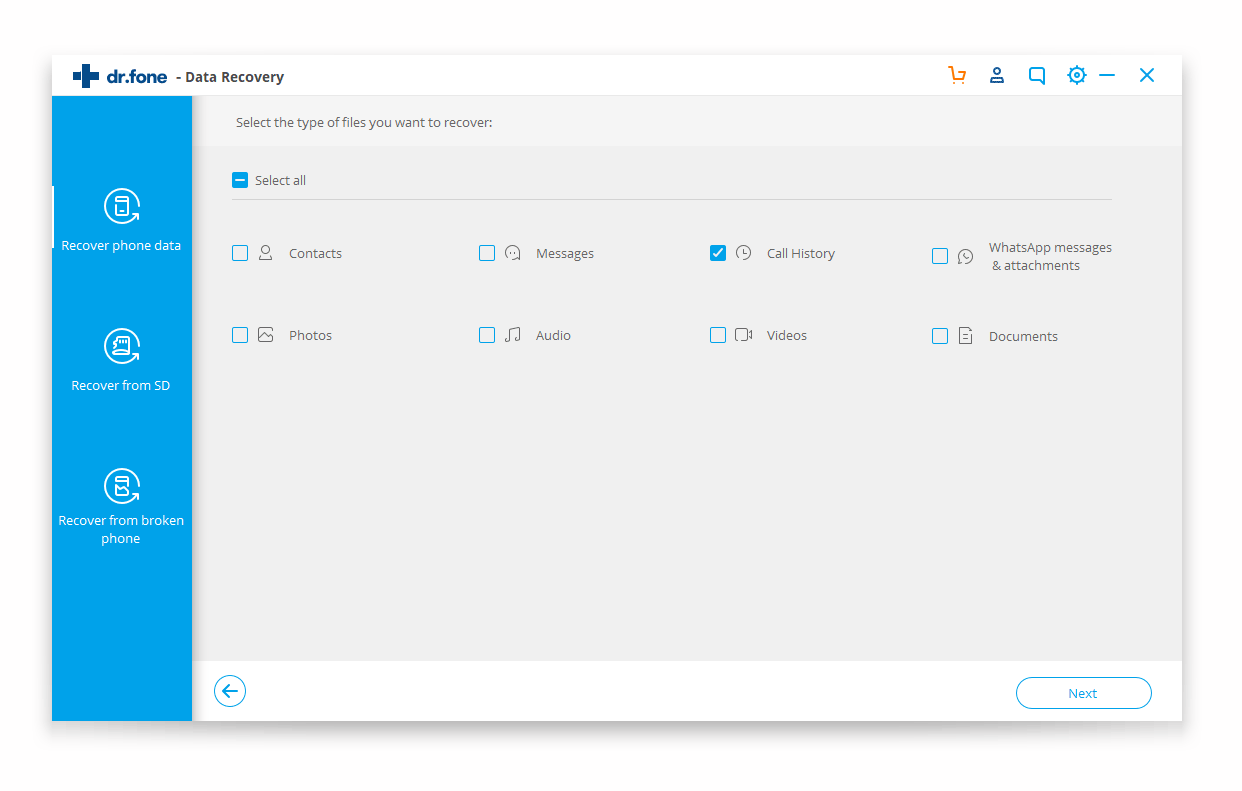The image size is (1242, 791).
Task: Click the Audio music note icon
Action: tap(513, 335)
